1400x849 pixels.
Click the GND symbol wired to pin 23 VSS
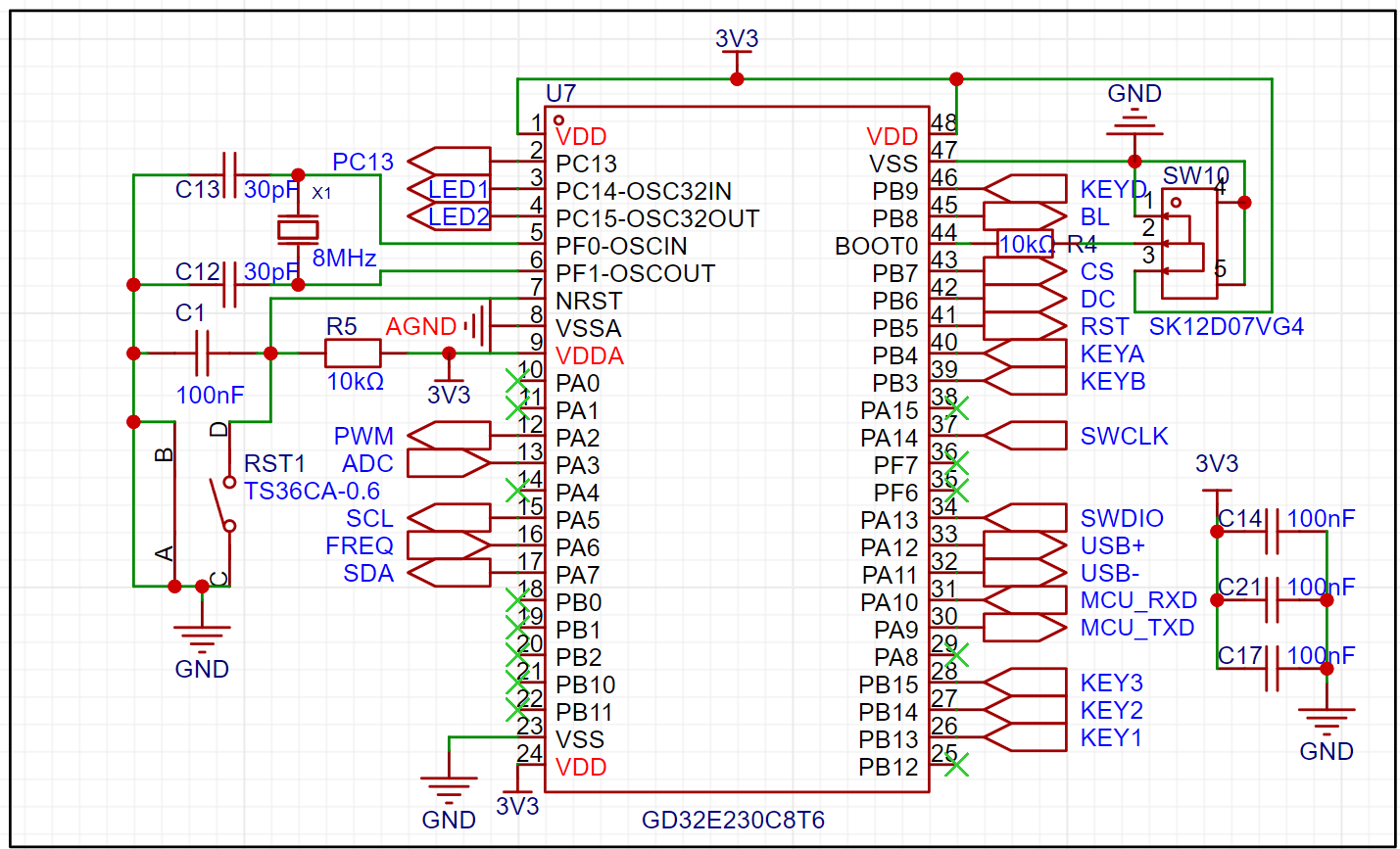[x=449, y=789]
